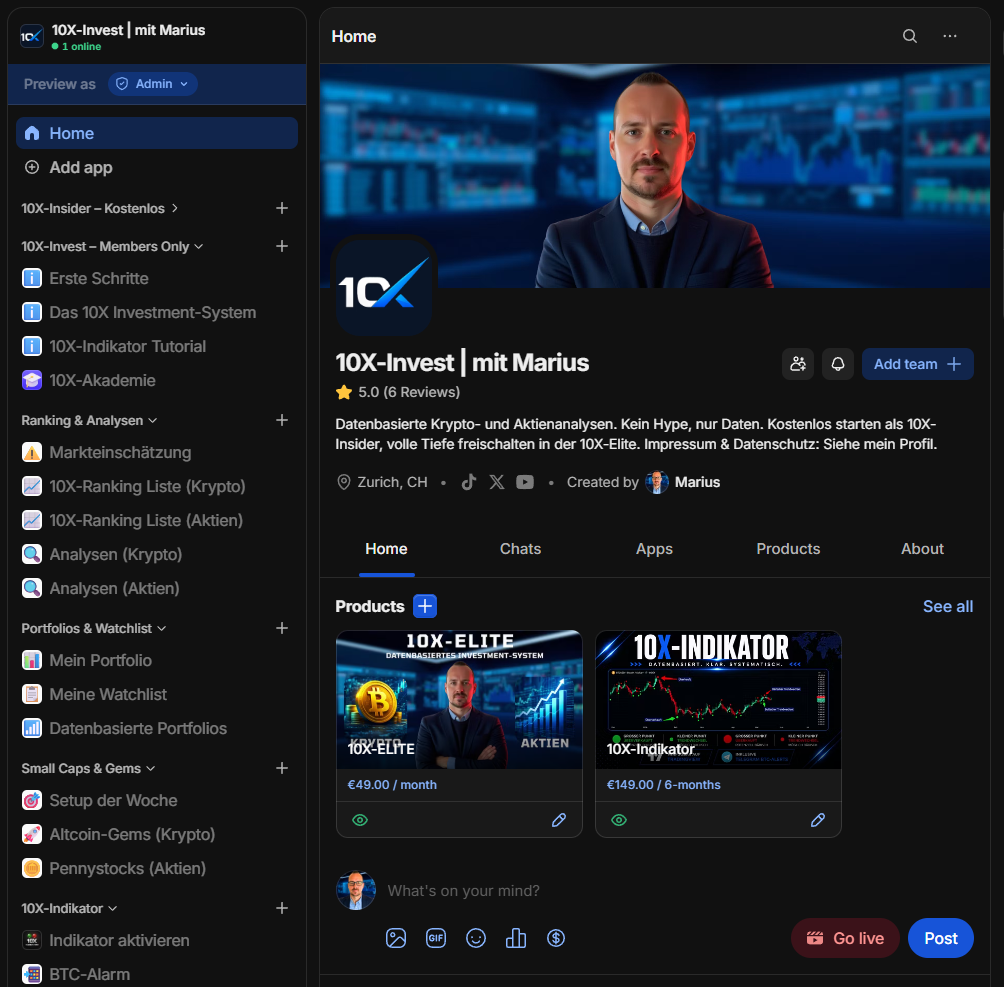Open 10X-Indikator Tutorial
Image resolution: width=1004 pixels, height=988 pixels.
[157, 346]
